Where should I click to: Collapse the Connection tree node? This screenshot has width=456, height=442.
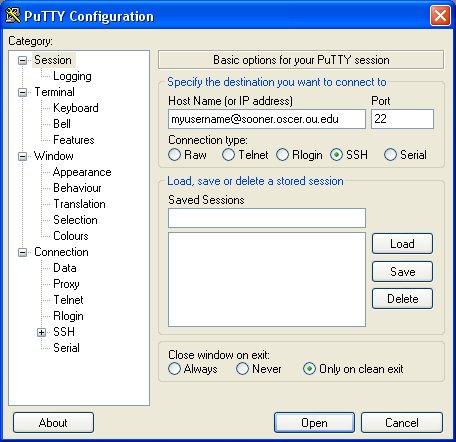click(x=22, y=252)
